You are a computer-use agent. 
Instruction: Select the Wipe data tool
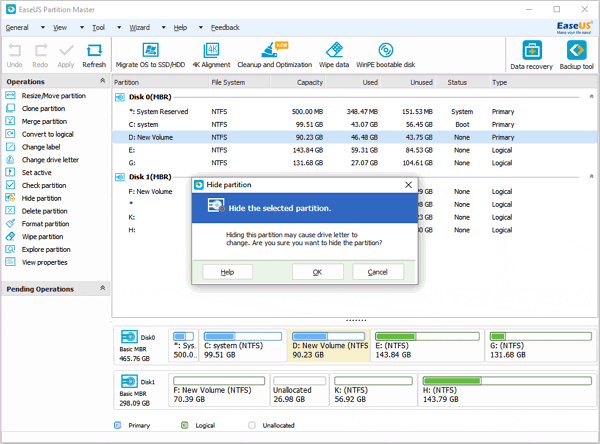pyautogui.click(x=334, y=55)
